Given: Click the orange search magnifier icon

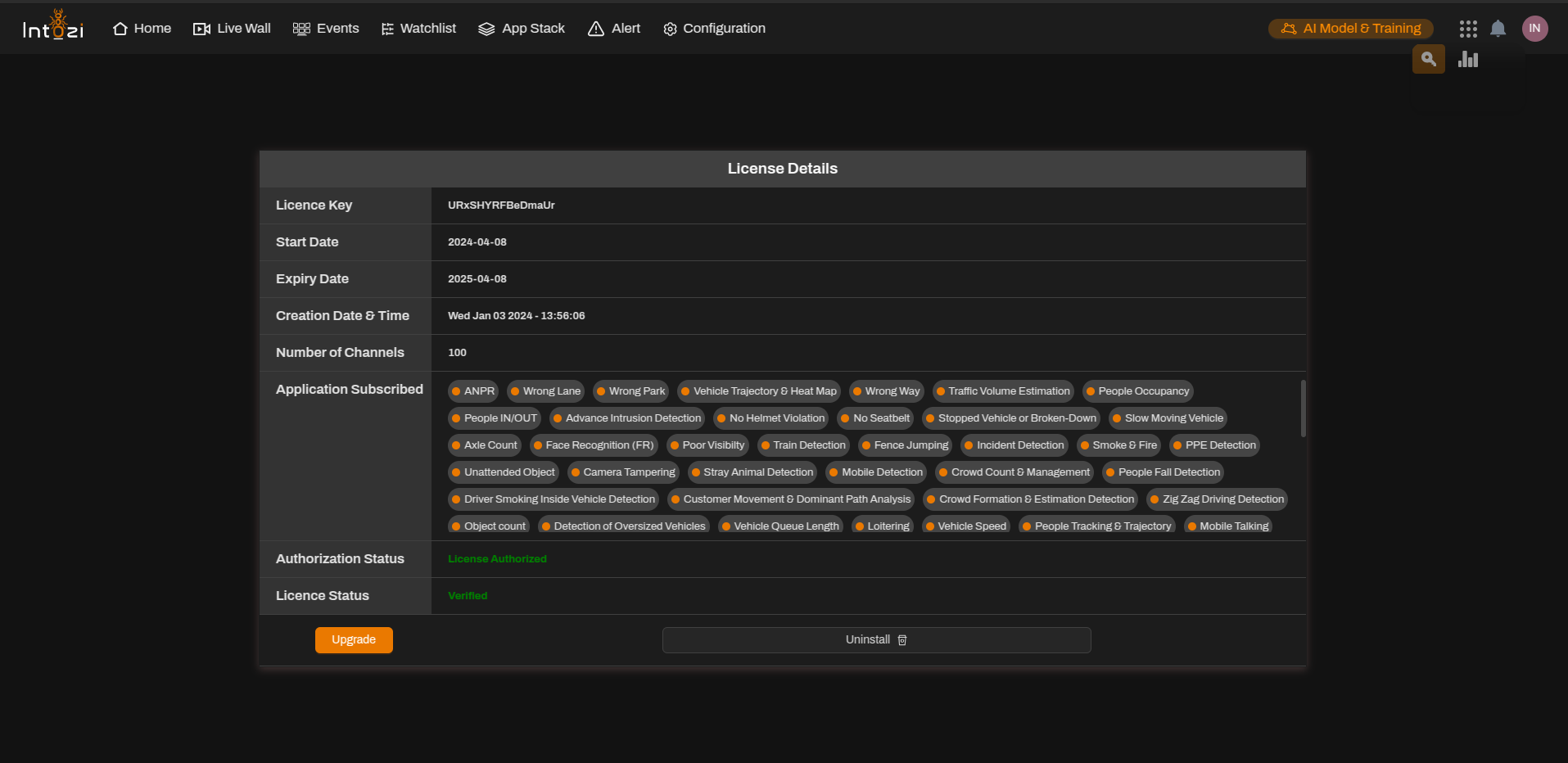Looking at the screenshot, I should pyautogui.click(x=1428, y=59).
